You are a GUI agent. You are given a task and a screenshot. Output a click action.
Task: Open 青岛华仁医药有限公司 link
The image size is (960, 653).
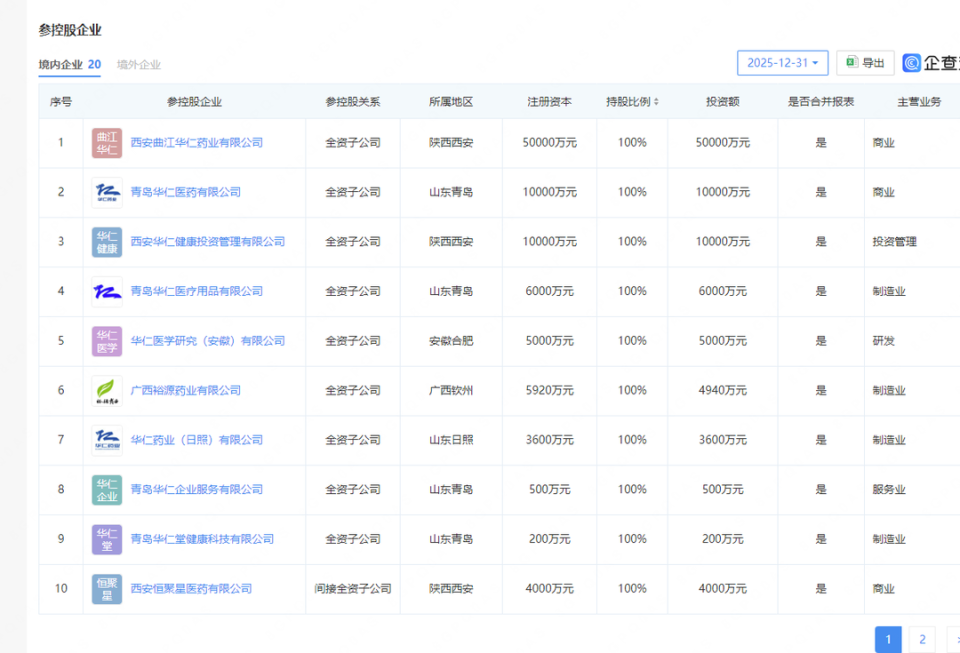[186, 192]
